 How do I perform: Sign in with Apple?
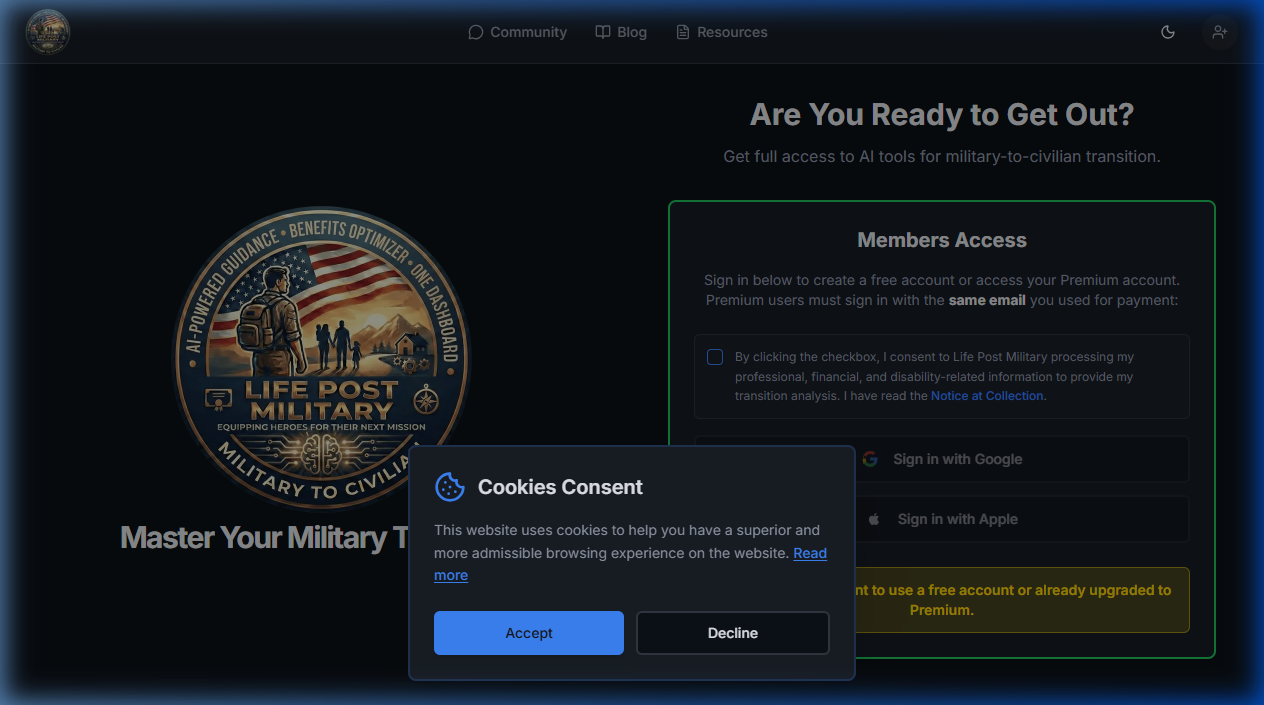[958, 519]
